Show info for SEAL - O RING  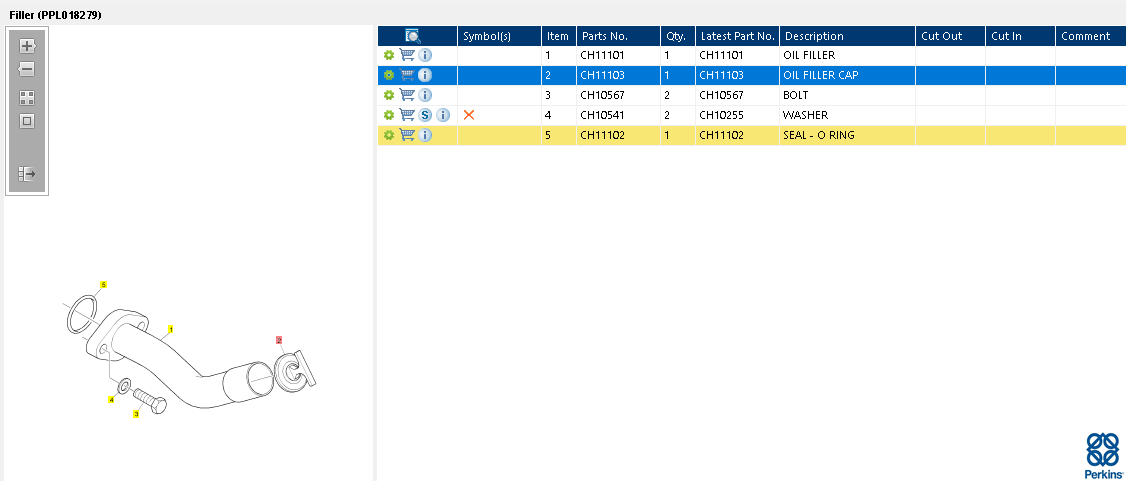[425, 135]
